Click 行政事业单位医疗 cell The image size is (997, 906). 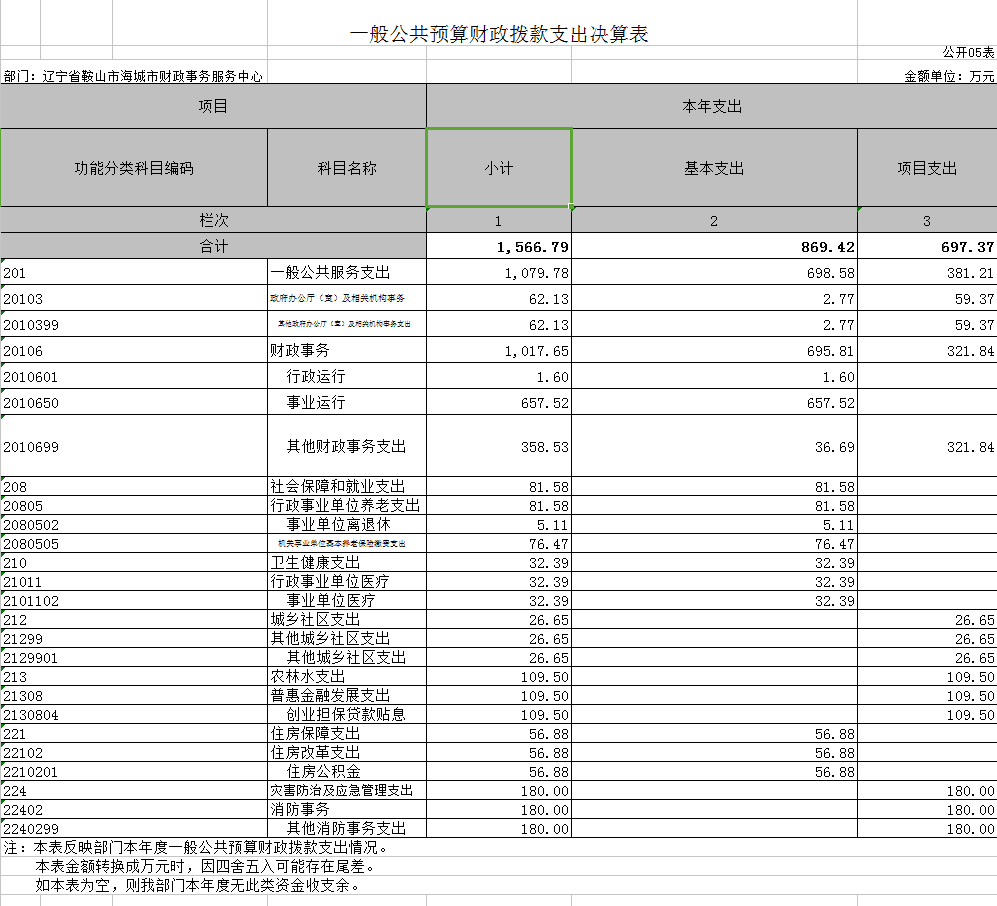click(347, 582)
